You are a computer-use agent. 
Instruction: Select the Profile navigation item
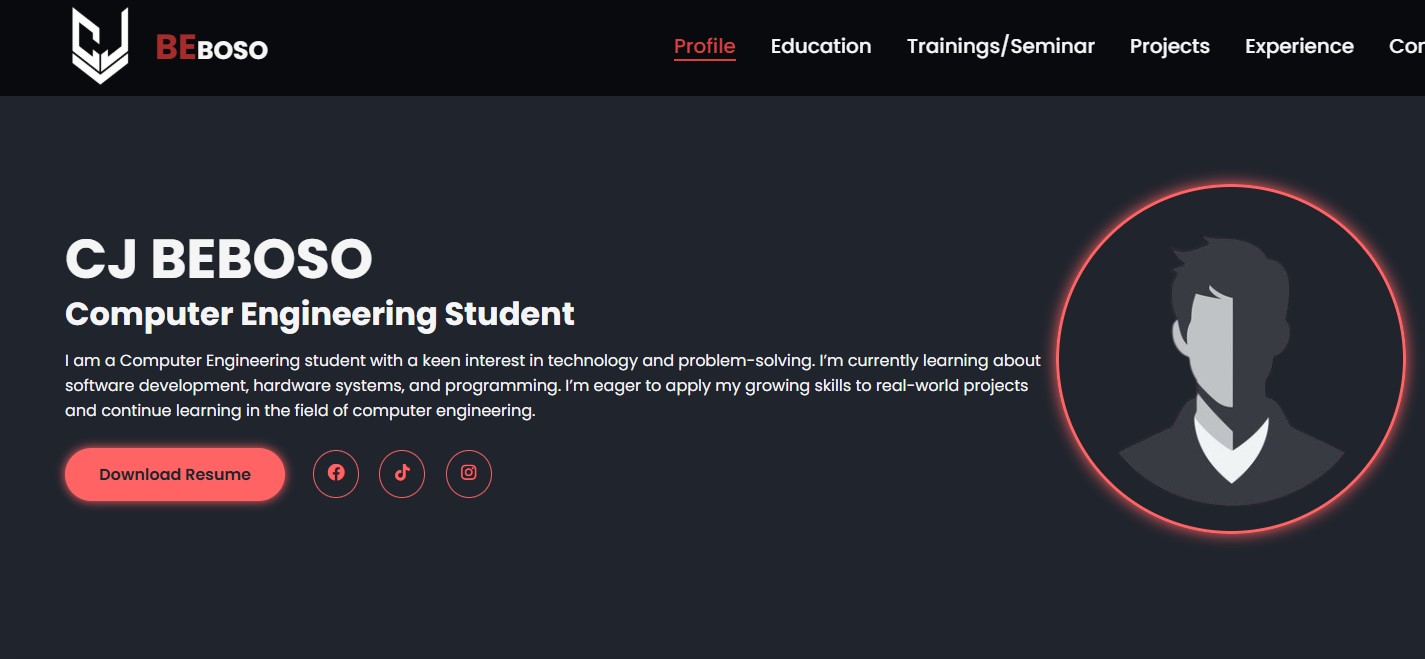point(705,46)
